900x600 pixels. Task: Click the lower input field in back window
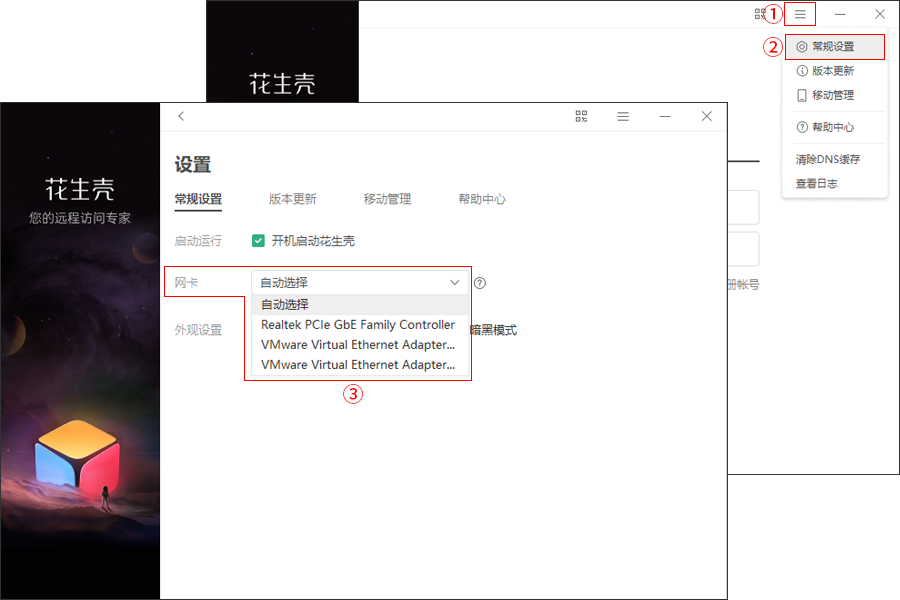[x=743, y=249]
